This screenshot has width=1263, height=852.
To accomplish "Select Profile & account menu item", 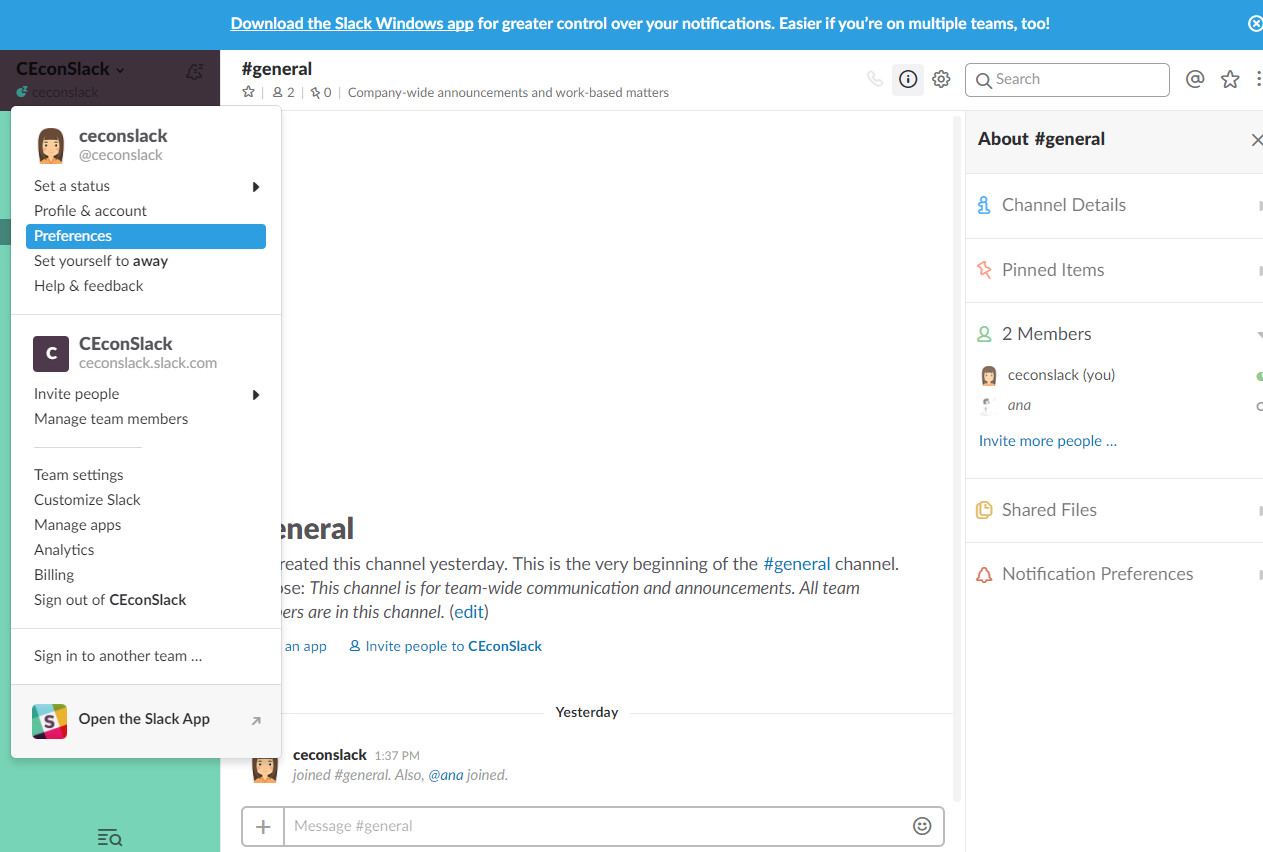I will pos(146,211).
